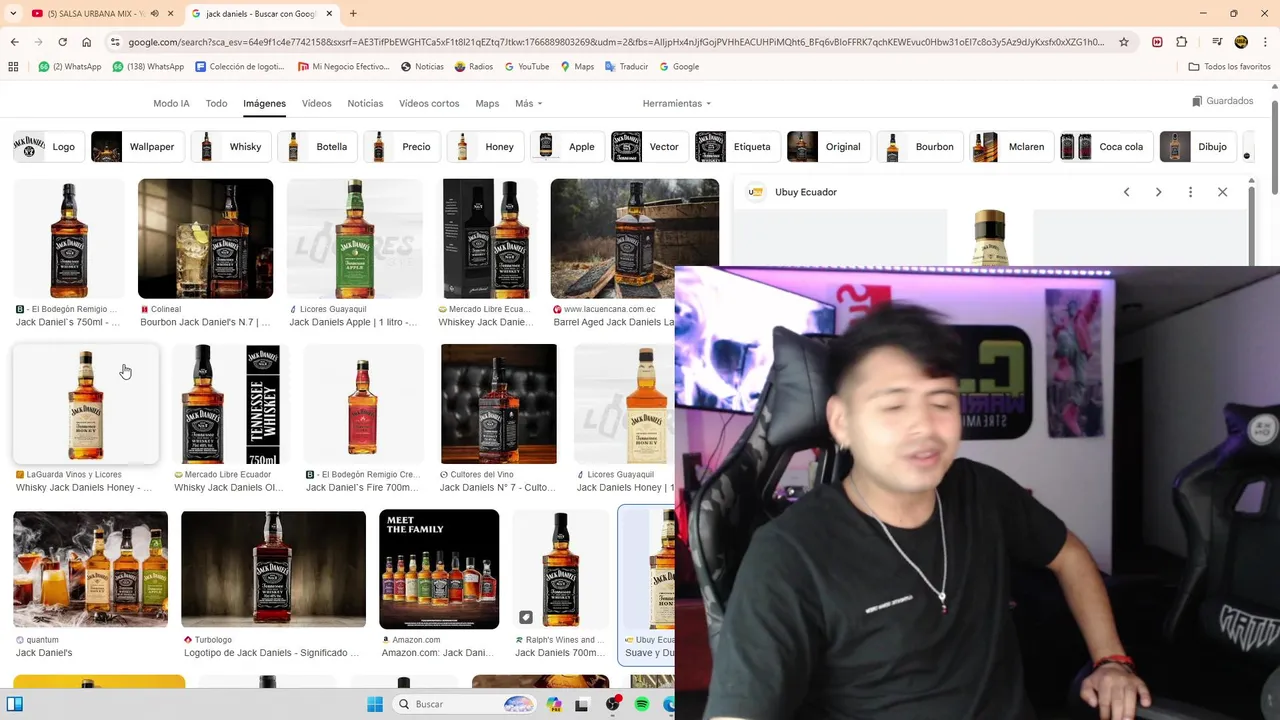Filter images by Bourbon chip
Viewport: 1280px width, 720px height.
click(x=919, y=147)
